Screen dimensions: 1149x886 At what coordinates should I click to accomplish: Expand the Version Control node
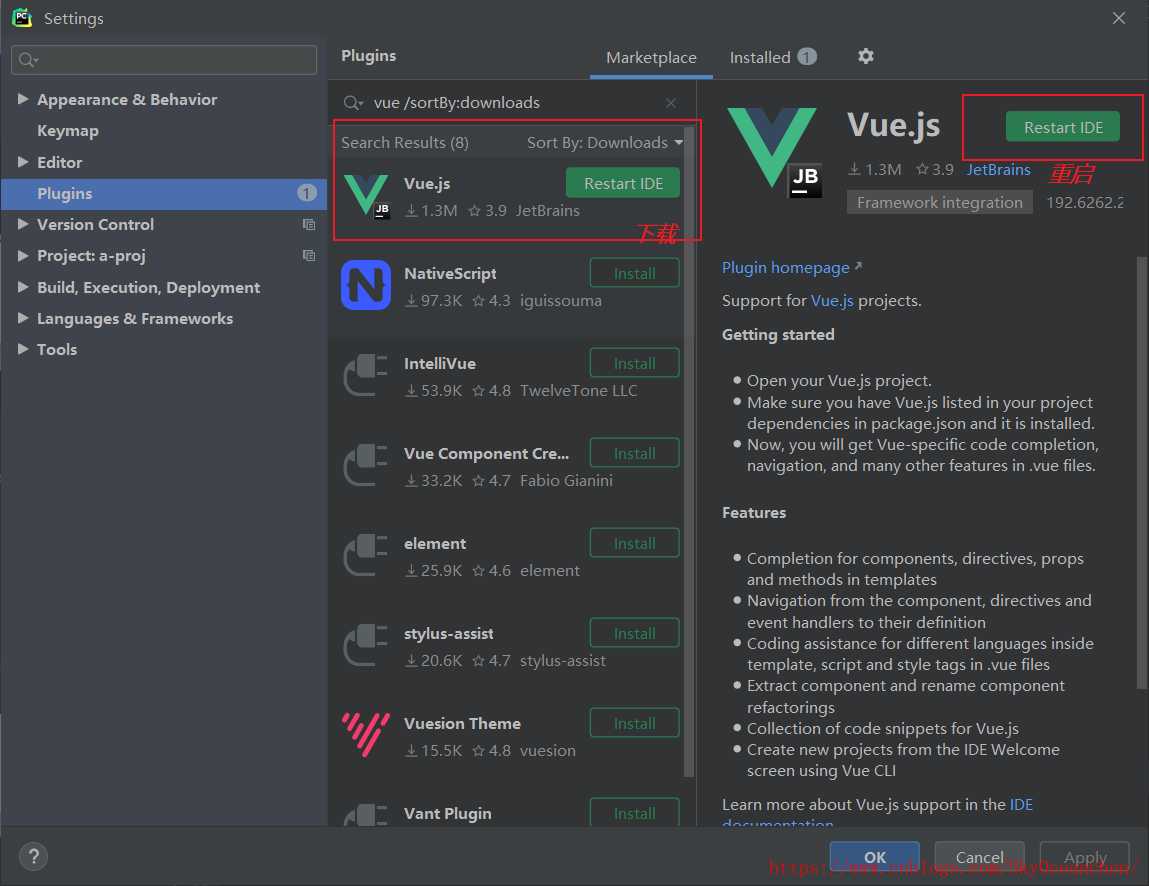[23, 224]
